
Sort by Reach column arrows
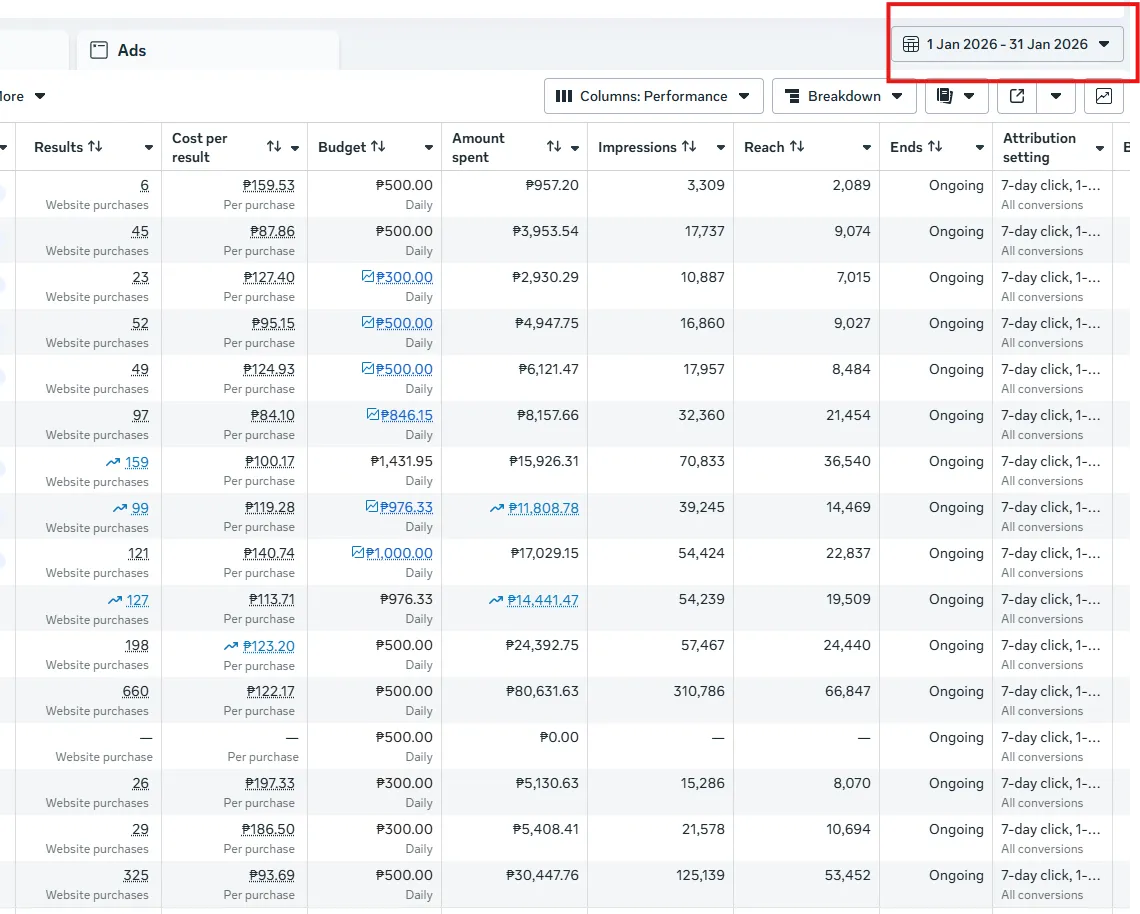coord(797,147)
